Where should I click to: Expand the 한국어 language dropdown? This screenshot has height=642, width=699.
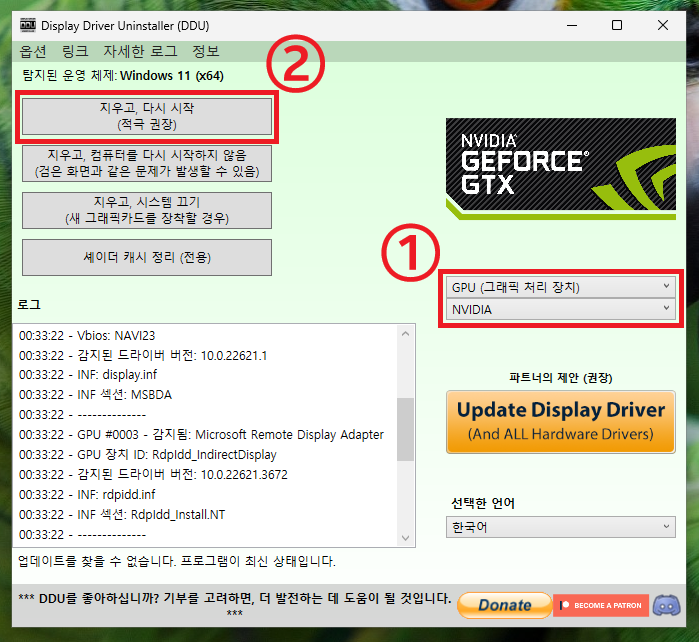point(561,527)
